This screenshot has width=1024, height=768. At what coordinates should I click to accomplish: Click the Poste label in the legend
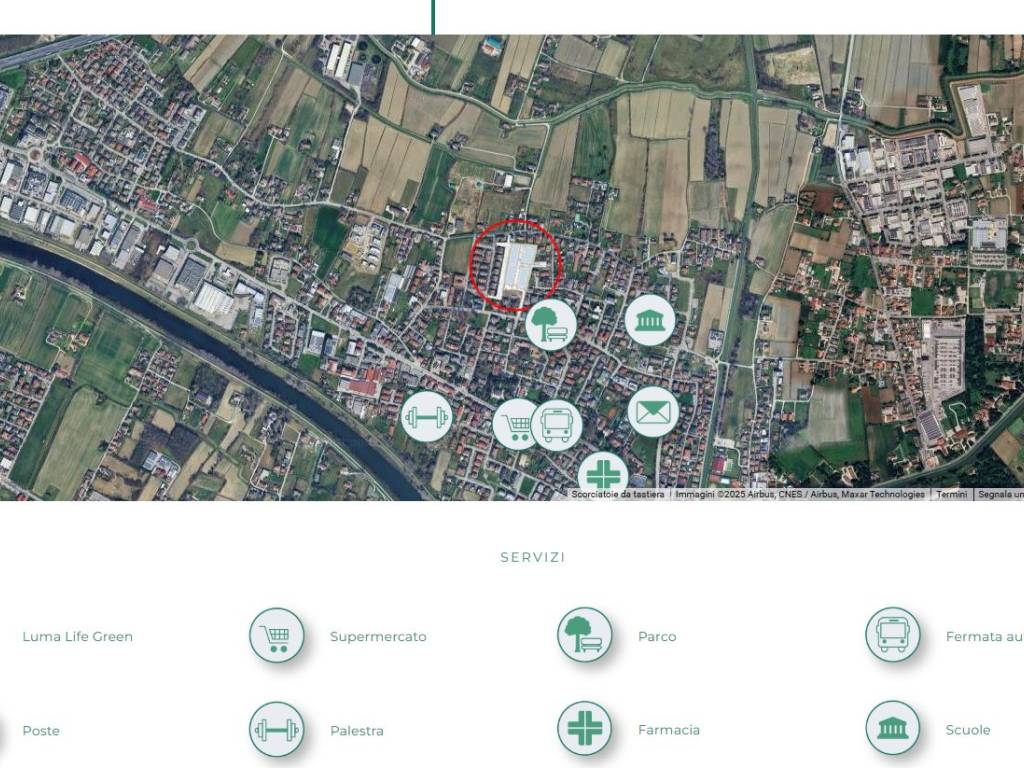click(41, 731)
